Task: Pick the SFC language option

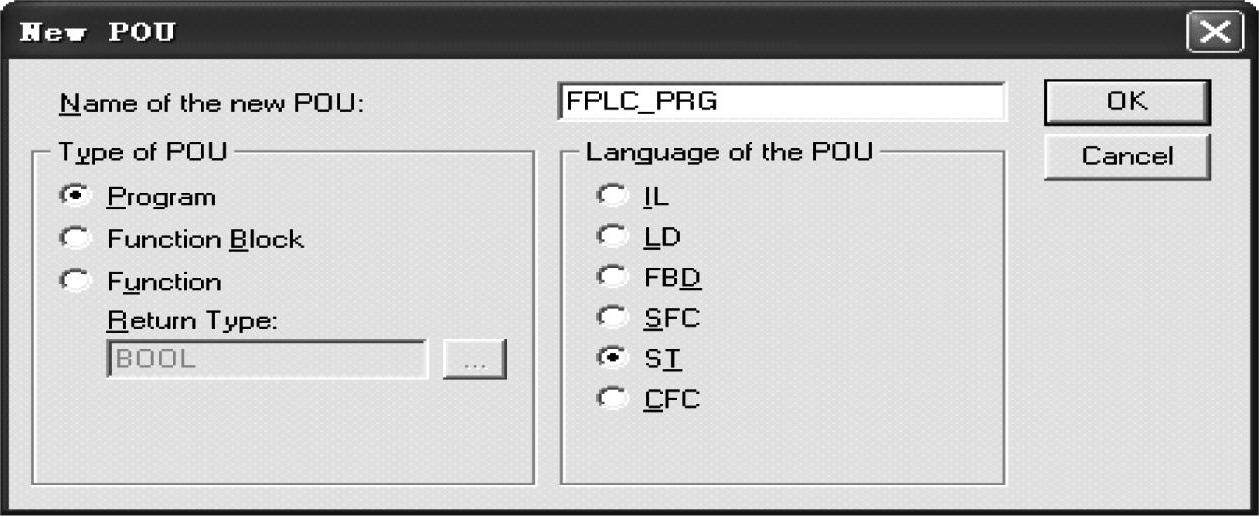Action: tap(610, 318)
